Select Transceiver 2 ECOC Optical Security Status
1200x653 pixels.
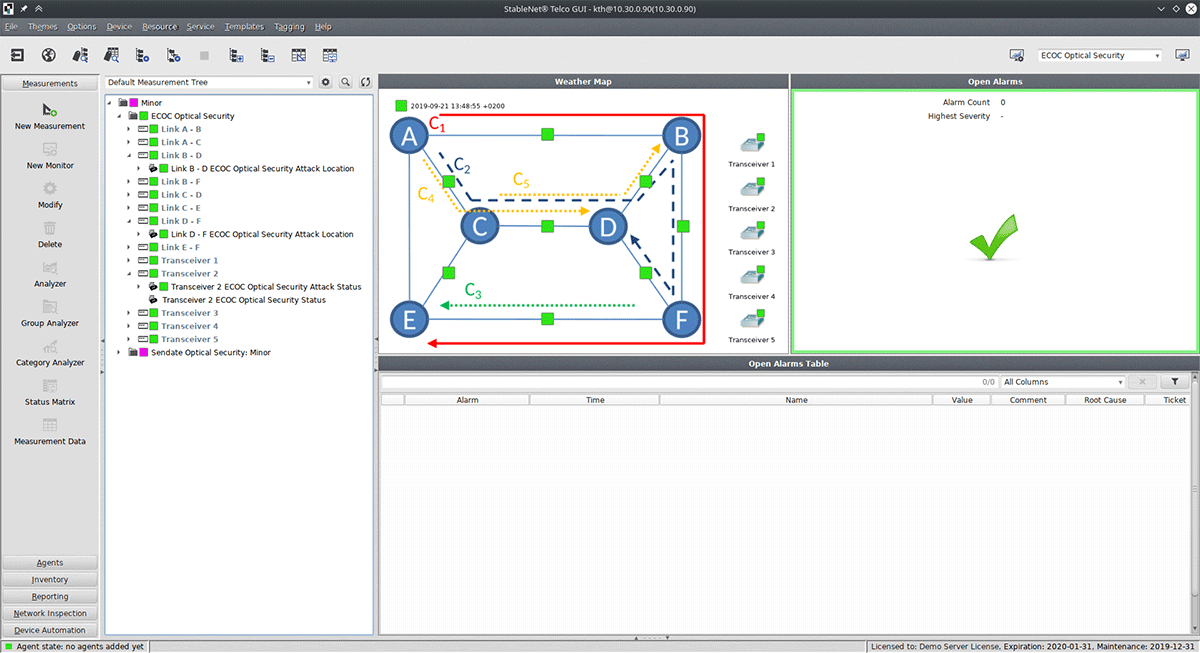[x=244, y=299]
